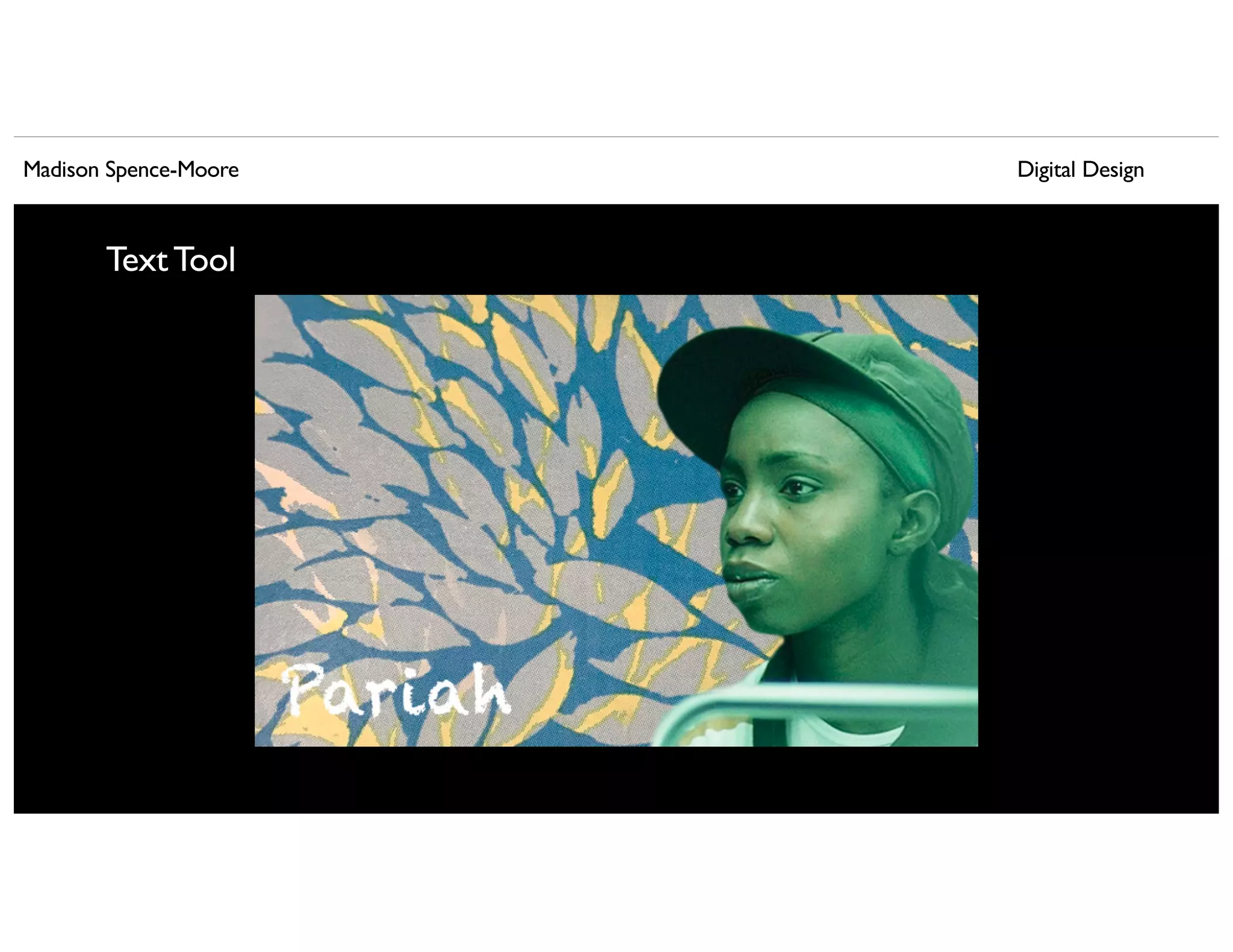
Task: Click the horizontal divider line above the header
Action: tap(616, 137)
